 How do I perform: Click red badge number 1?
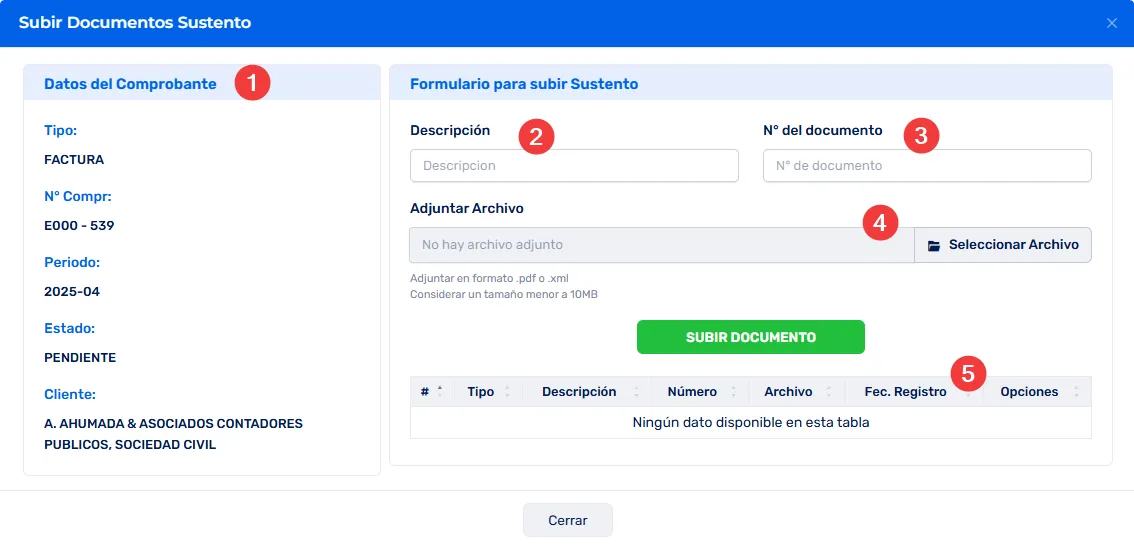point(252,83)
